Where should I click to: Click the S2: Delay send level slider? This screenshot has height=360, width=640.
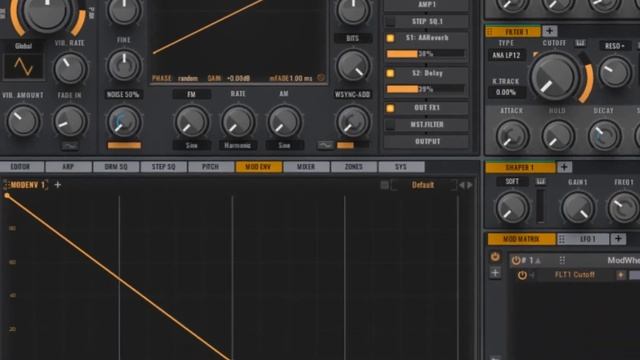click(425, 89)
